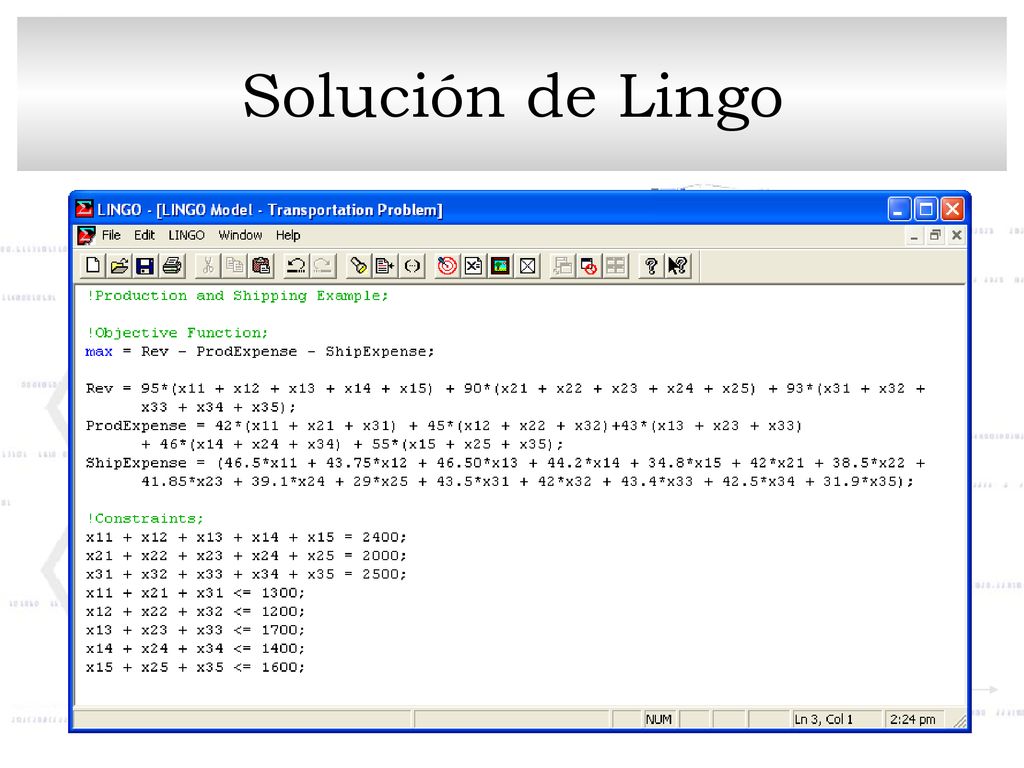Click the 'ProdExpense =' line start
Screen dimensions: 1024x768
[144, 426]
